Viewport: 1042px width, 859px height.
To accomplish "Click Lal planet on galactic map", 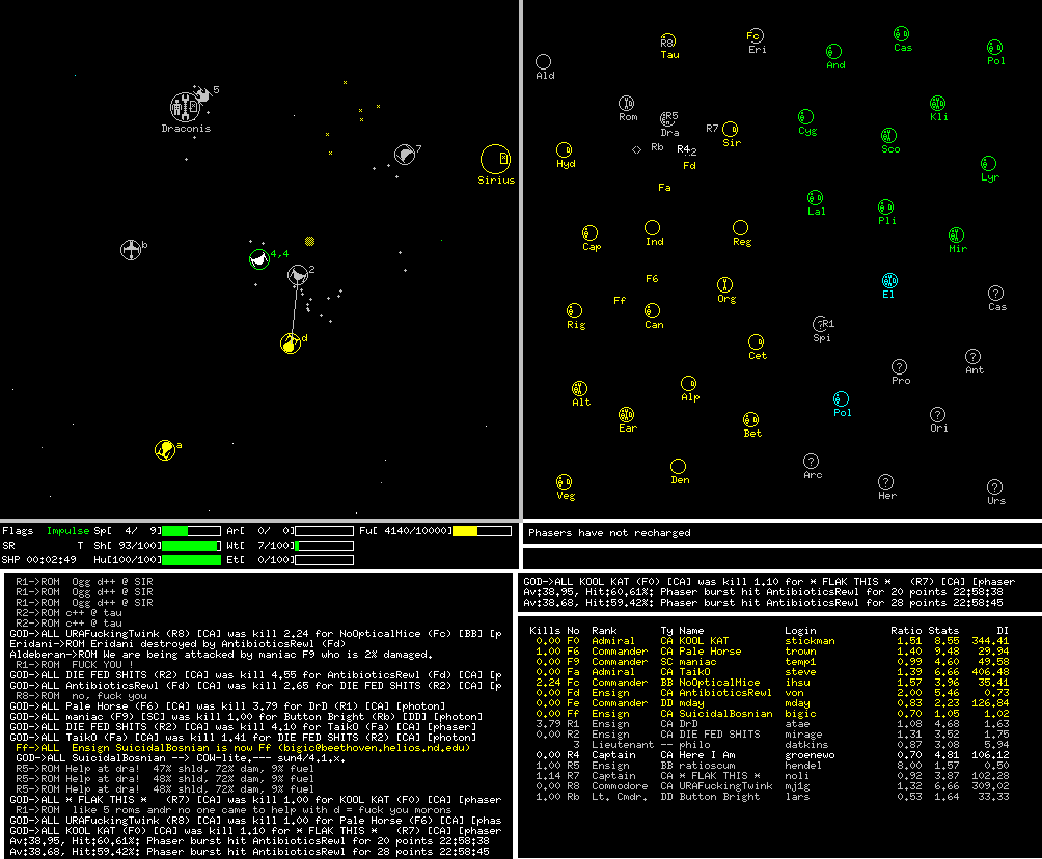I will [x=815, y=198].
